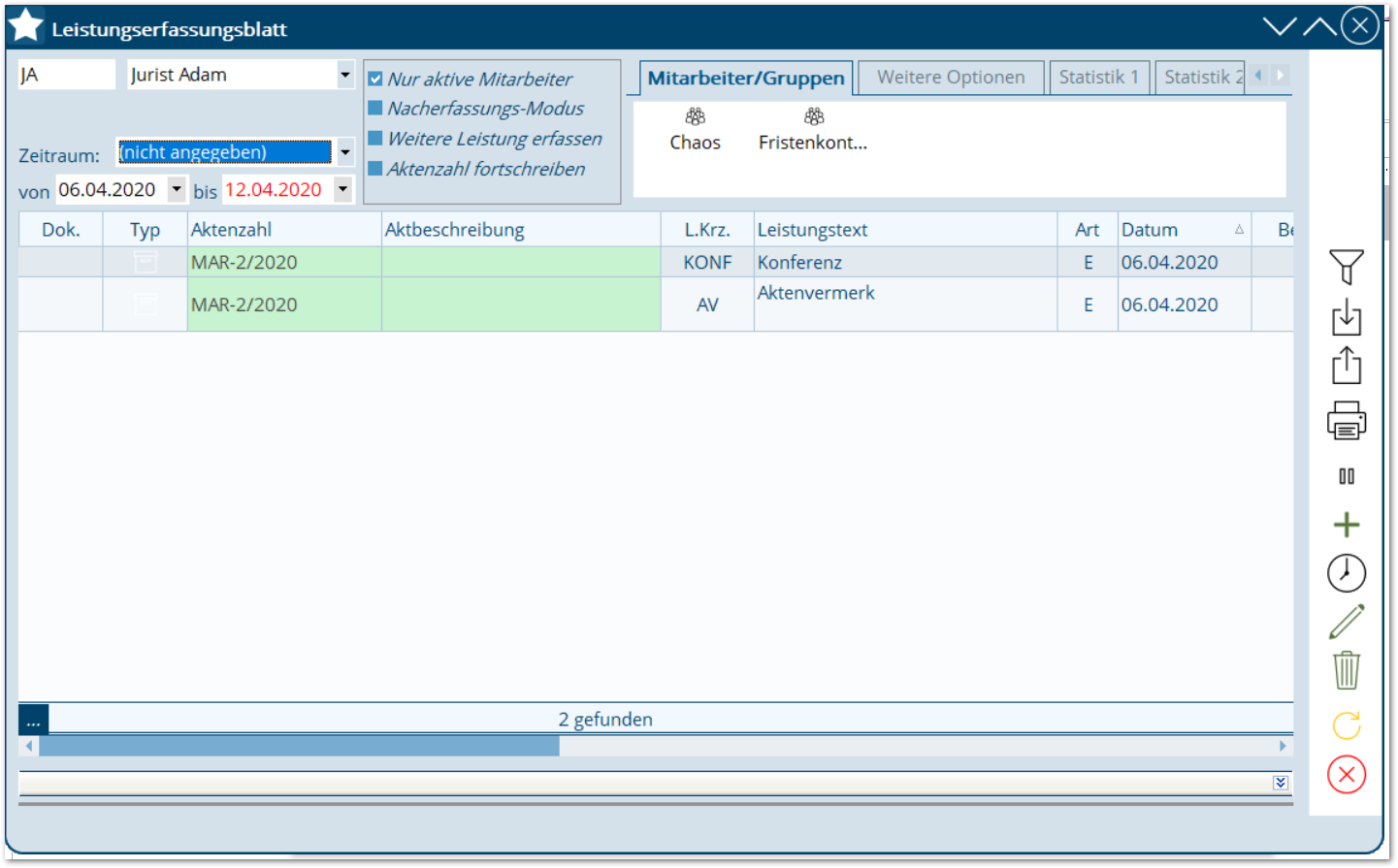Enable Aktenzahl fortschreiben checkbox
This screenshot has width=1398, height=868.
(x=375, y=169)
